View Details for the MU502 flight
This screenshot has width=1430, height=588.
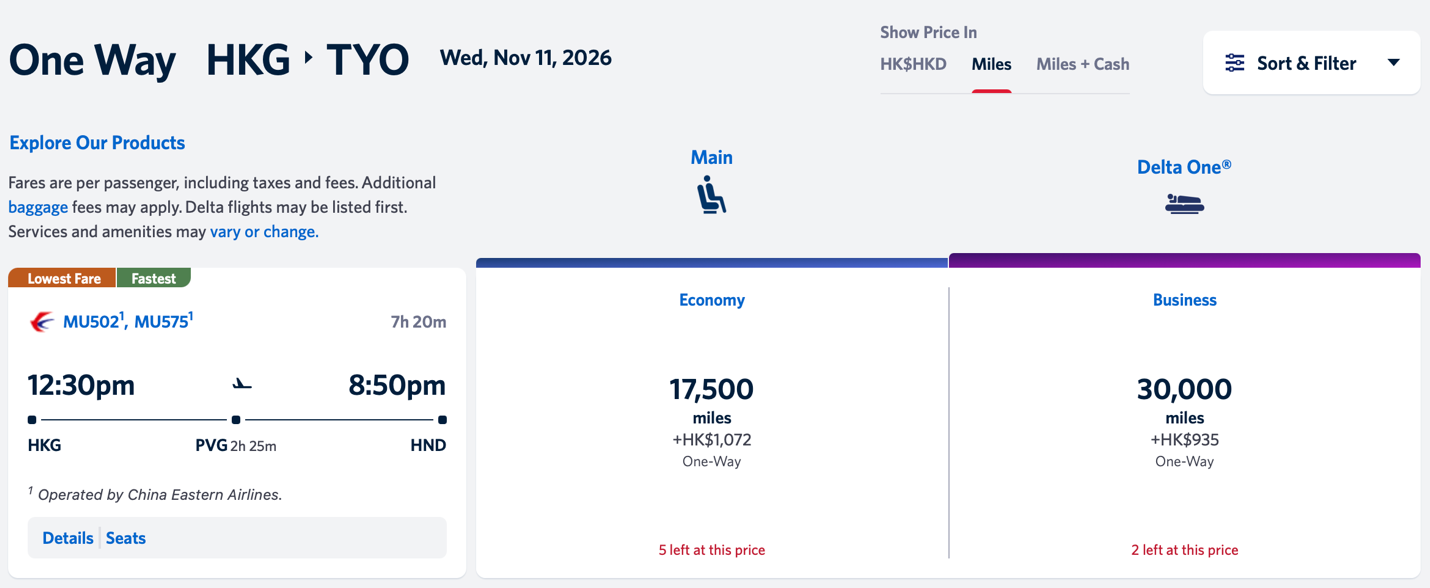[x=67, y=538]
